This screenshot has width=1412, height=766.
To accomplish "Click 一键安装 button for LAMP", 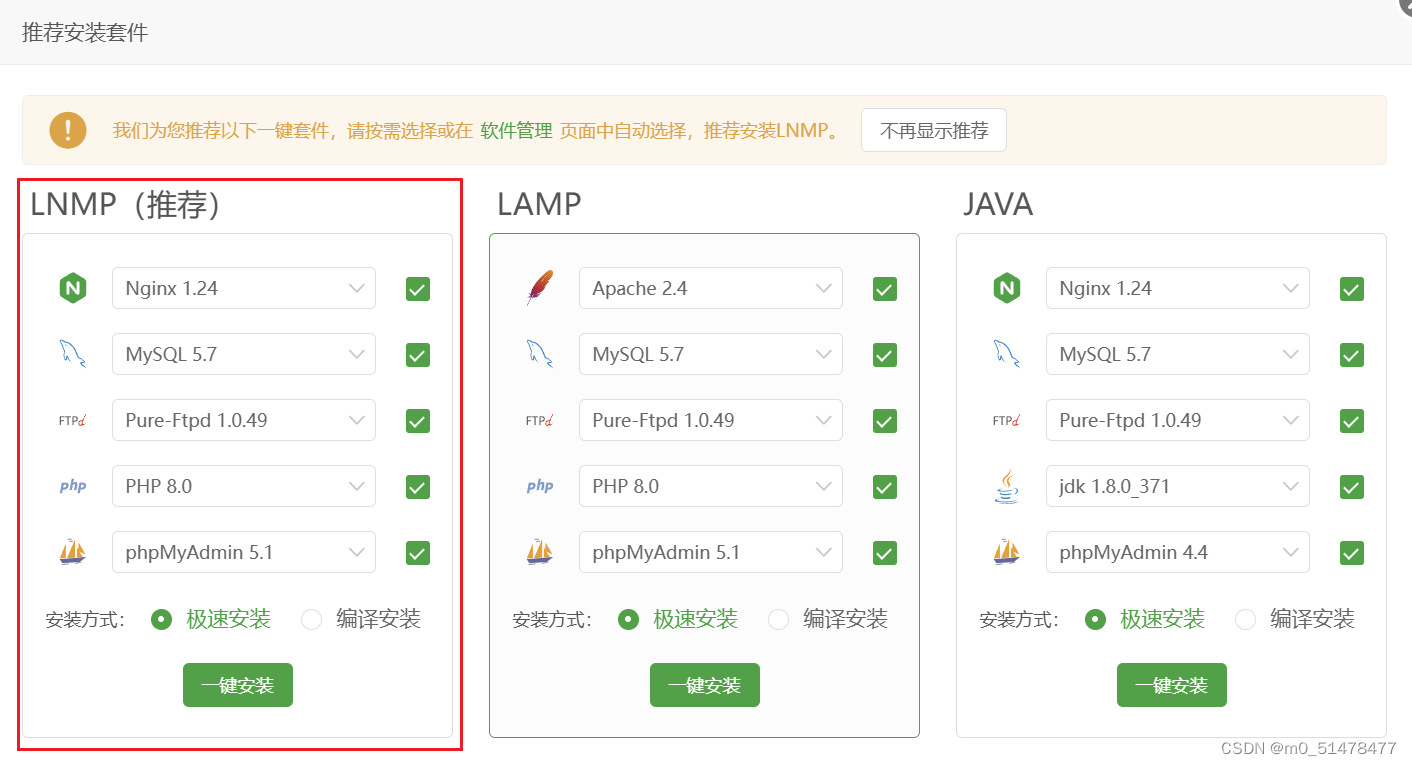I will tap(705, 685).
